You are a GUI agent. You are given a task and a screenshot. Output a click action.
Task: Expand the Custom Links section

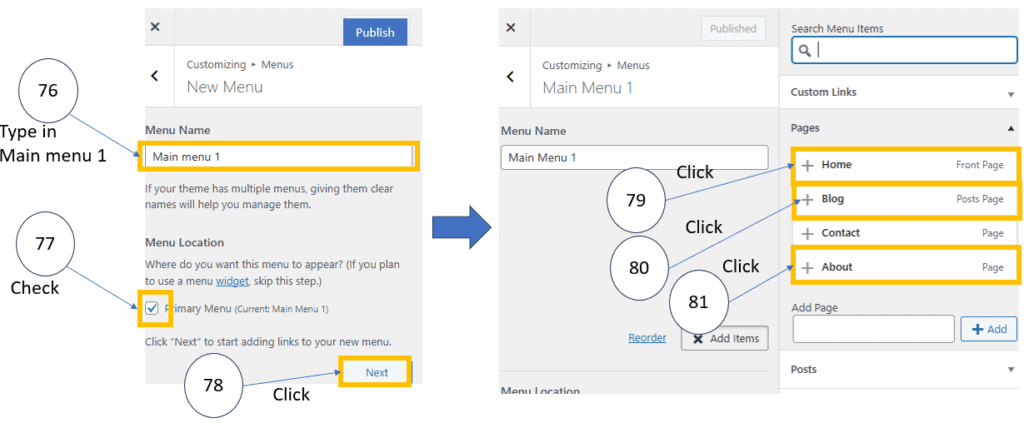tap(1010, 93)
